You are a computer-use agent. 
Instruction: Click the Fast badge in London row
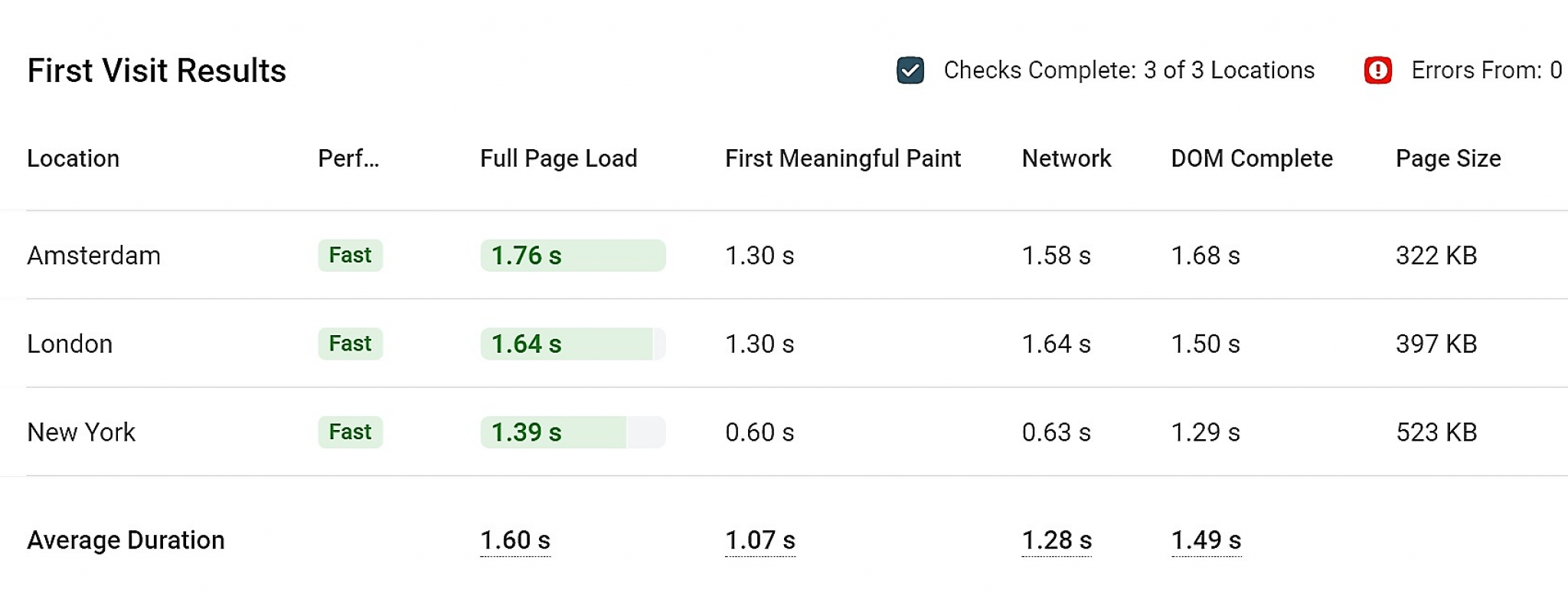pyautogui.click(x=351, y=344)
